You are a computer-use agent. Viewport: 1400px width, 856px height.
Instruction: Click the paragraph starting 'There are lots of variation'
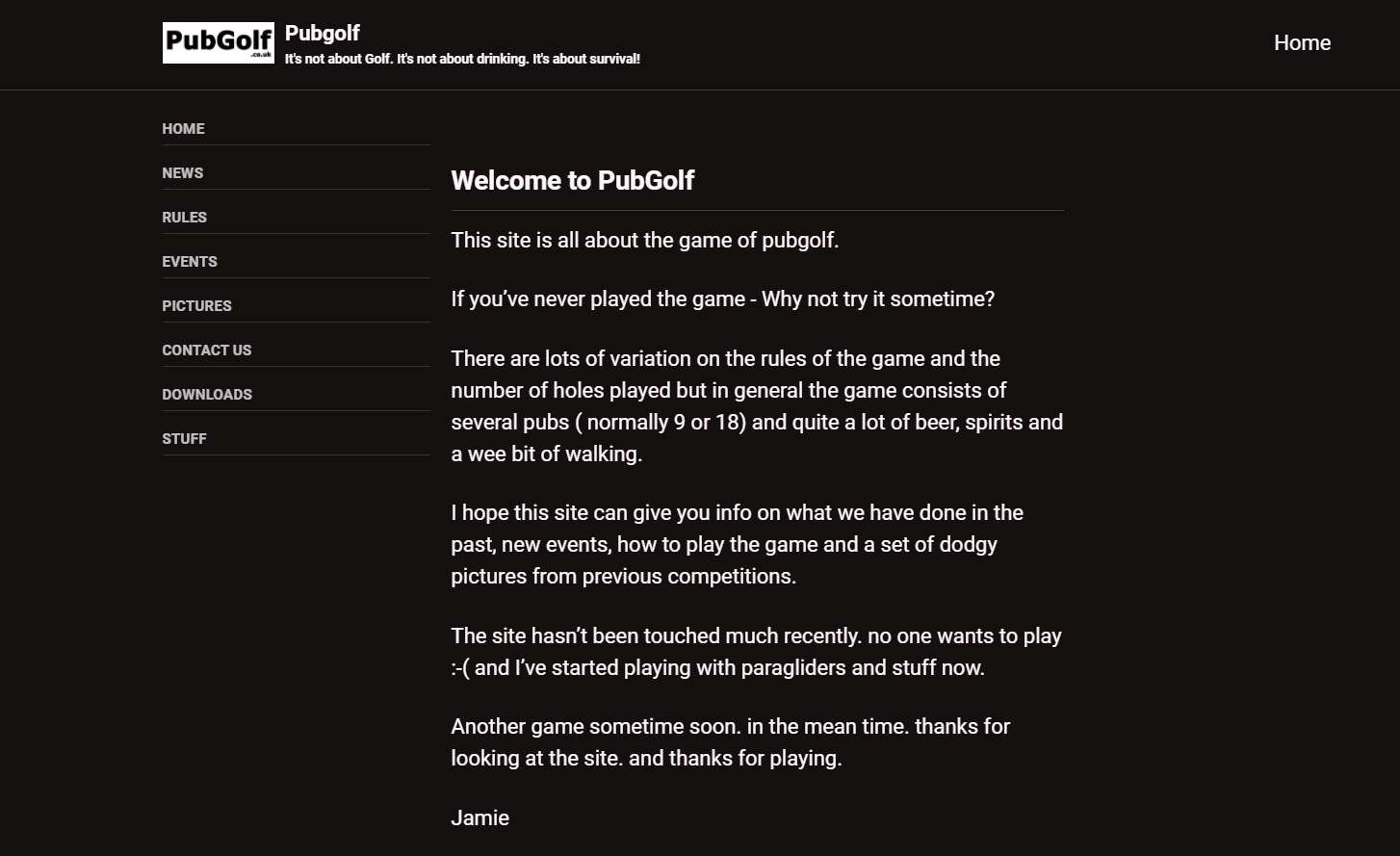[757, 405]
